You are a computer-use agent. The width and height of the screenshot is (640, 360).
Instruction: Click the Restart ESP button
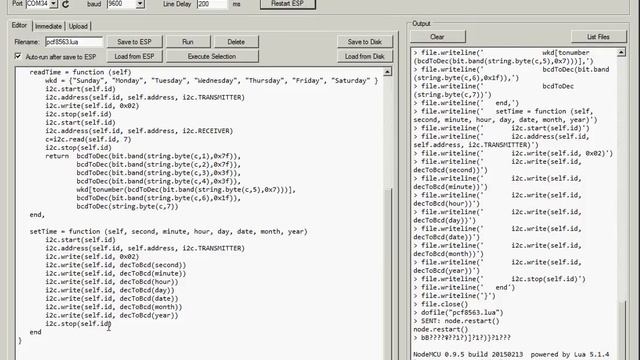288,4
